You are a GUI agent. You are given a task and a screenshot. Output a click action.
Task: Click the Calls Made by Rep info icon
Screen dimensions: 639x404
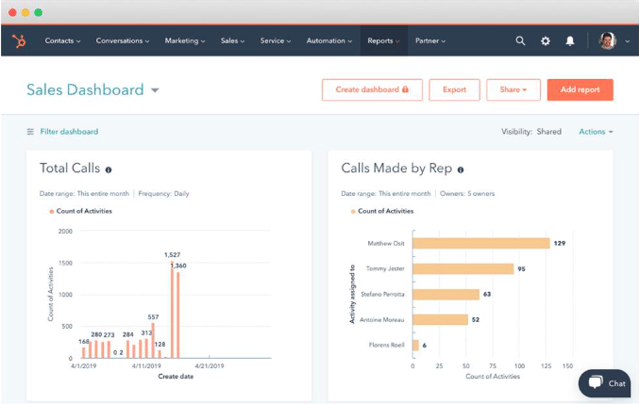461,170
